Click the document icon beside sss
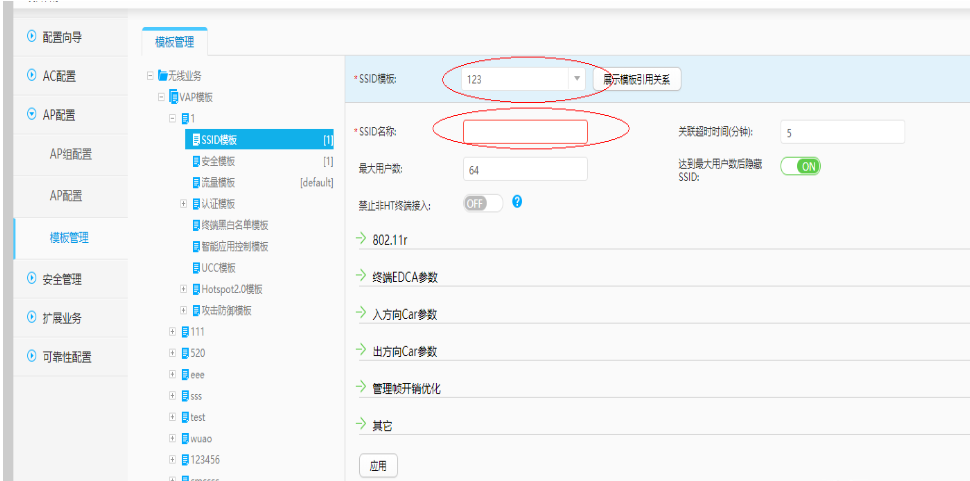This screenshot has width=970, height=481. (x=185, y=396)
